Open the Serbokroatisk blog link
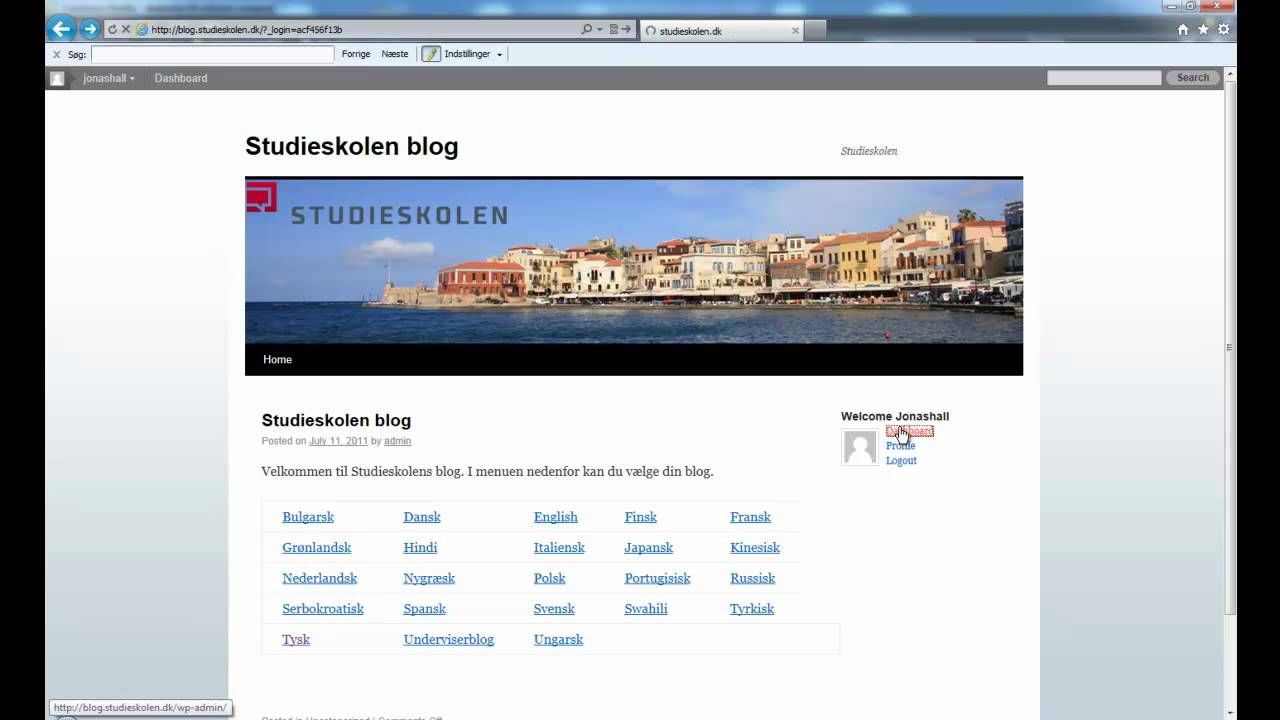 pos(323,609)
